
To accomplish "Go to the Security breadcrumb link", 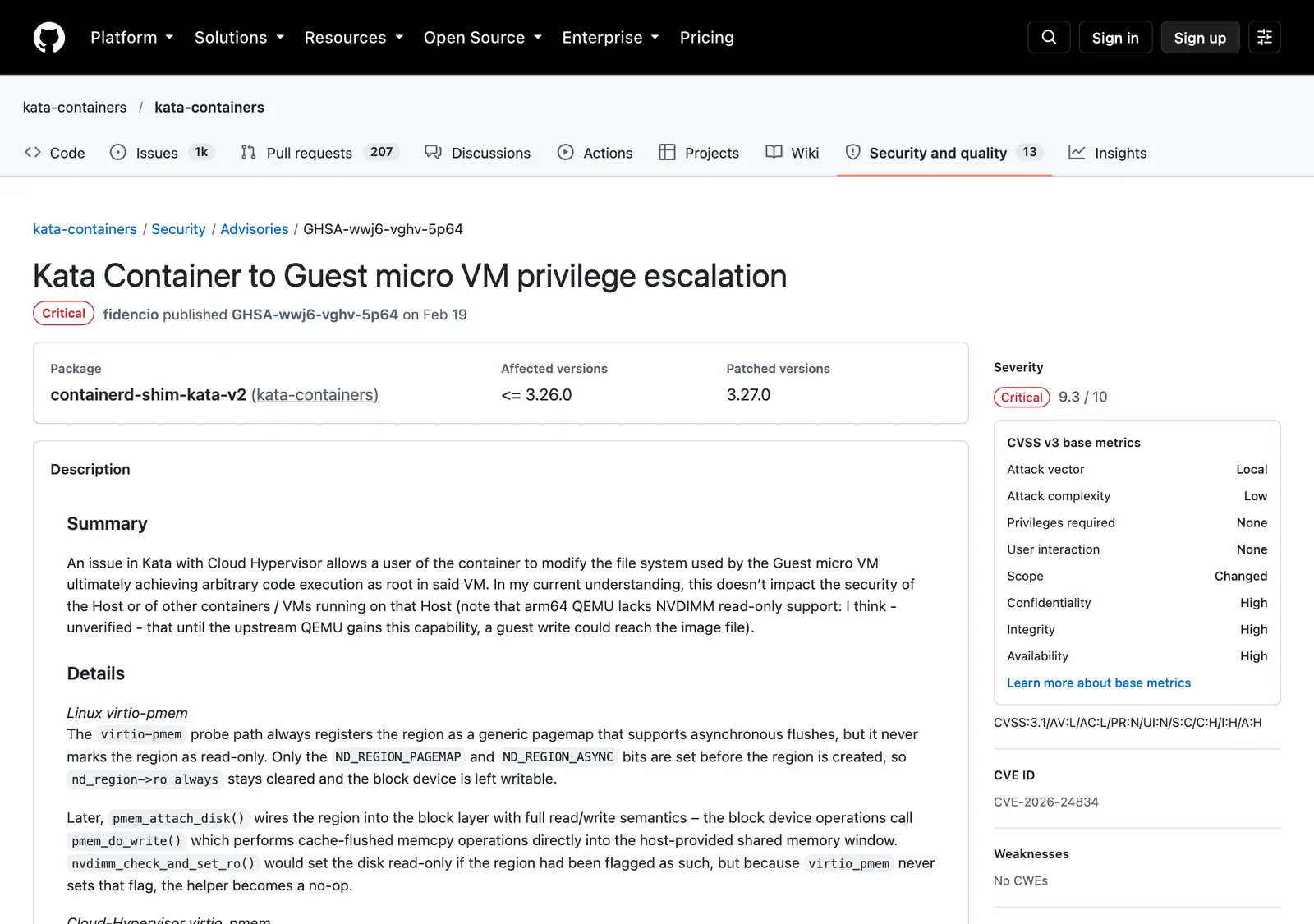I will pyautogui.click(x=178, y=229).
